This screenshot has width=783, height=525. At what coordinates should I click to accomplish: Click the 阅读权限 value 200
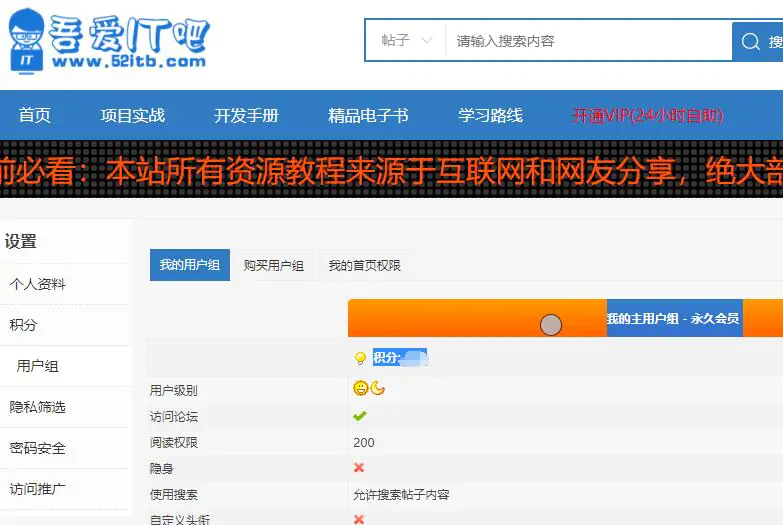click(364, 443)
